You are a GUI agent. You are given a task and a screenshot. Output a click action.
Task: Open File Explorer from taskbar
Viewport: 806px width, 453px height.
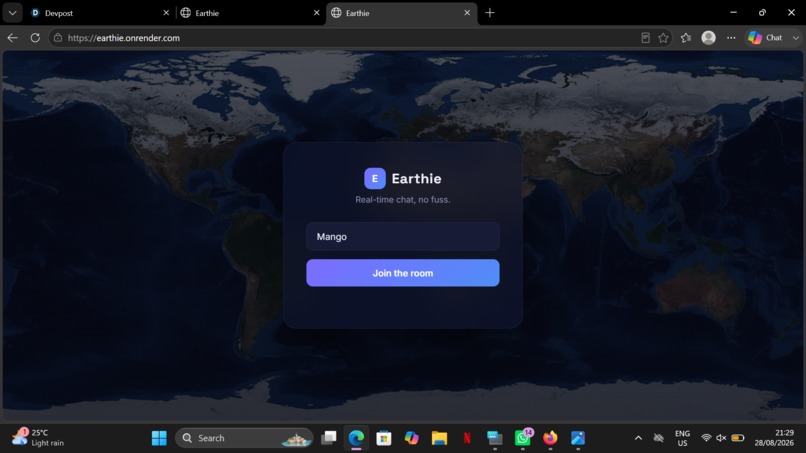[x=439, y=438]
